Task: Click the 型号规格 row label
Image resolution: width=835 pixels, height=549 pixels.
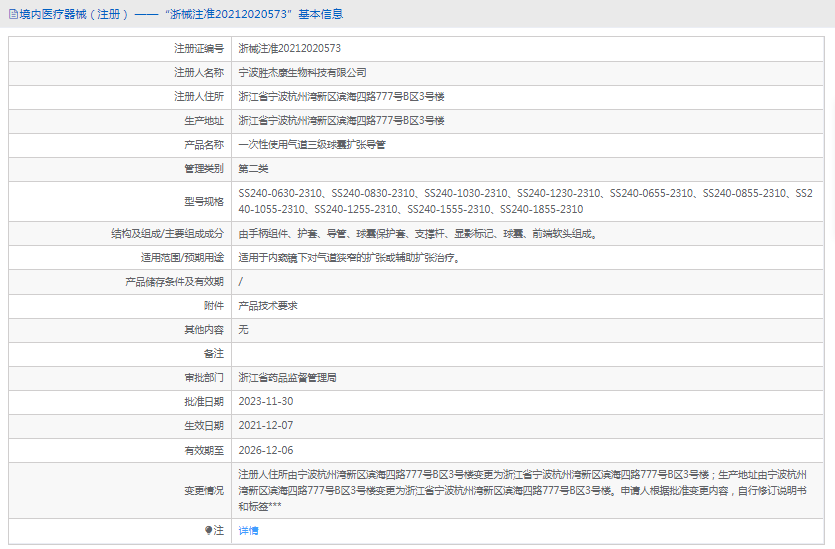Action: click(204, 201)
